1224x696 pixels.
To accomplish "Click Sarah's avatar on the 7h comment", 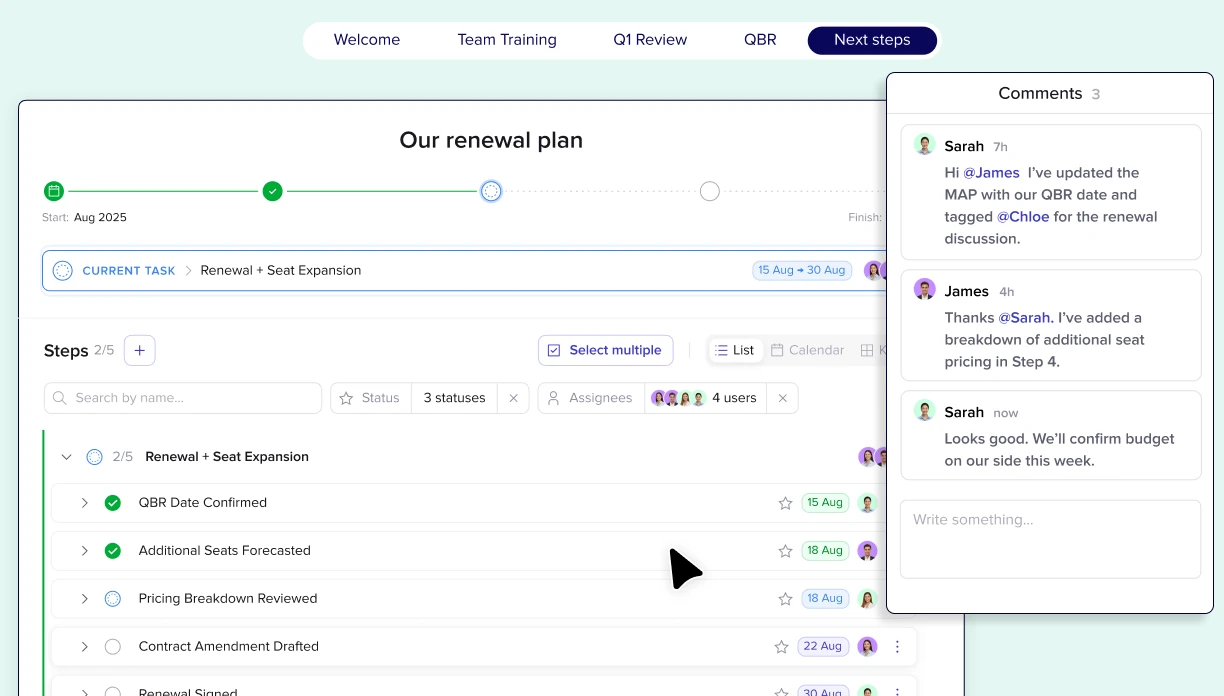I will coord(925,145).
